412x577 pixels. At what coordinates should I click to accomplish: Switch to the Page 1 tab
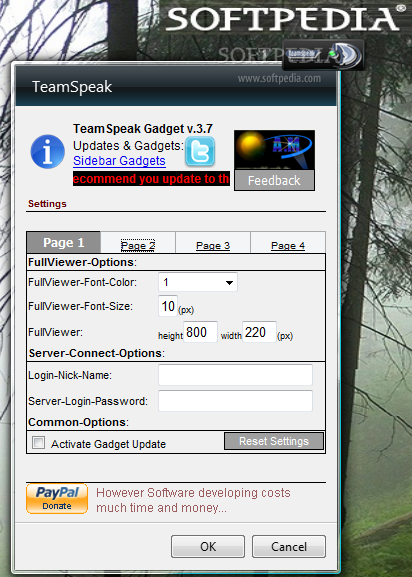[64, 243]
